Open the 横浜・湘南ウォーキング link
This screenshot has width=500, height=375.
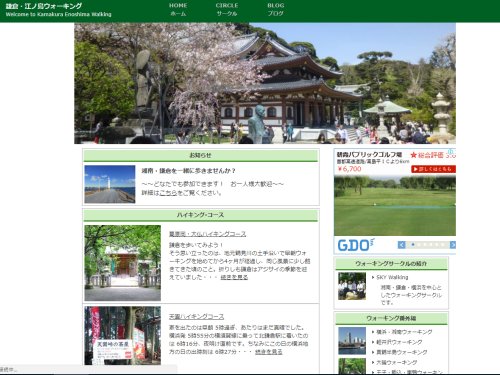[404, 332]
